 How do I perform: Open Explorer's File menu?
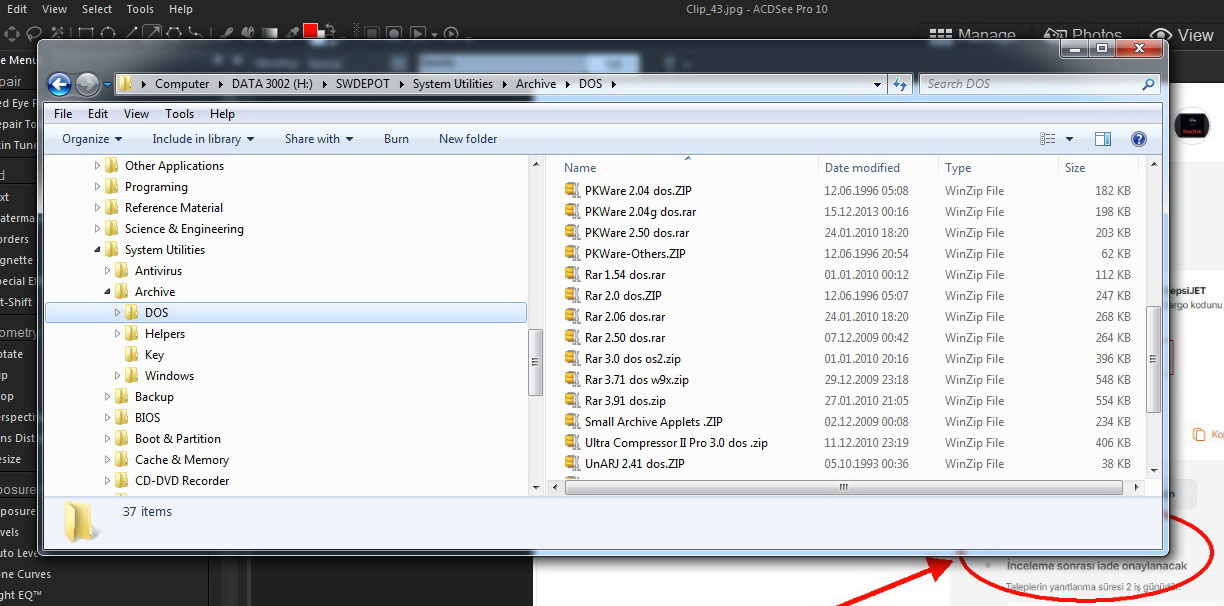[63, 114]
